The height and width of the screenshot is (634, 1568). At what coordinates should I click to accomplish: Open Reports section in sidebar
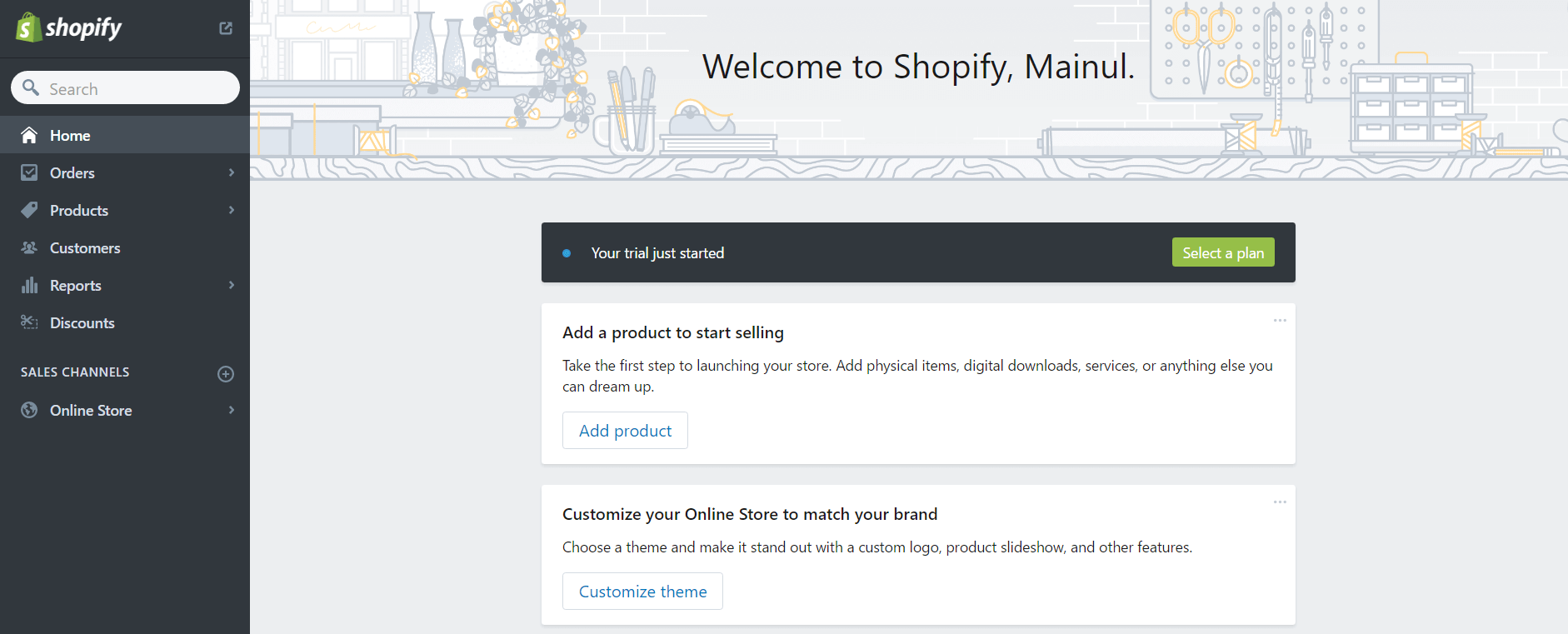point(125,285)
